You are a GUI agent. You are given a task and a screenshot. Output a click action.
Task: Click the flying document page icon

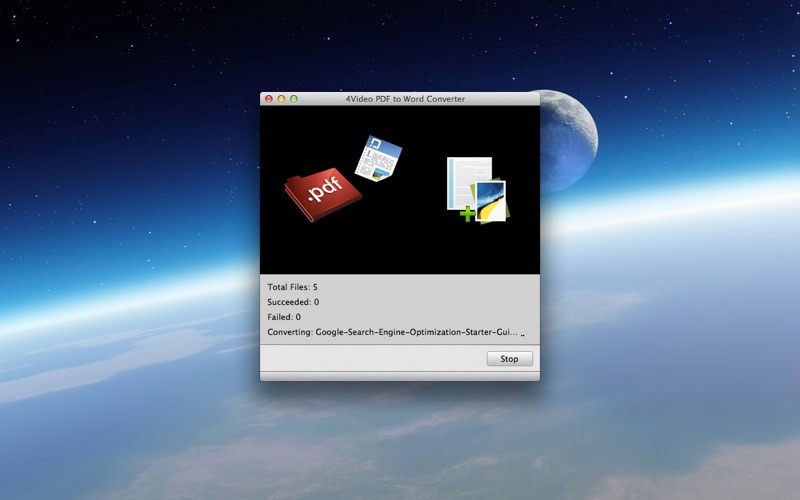[x=378, y=158]
